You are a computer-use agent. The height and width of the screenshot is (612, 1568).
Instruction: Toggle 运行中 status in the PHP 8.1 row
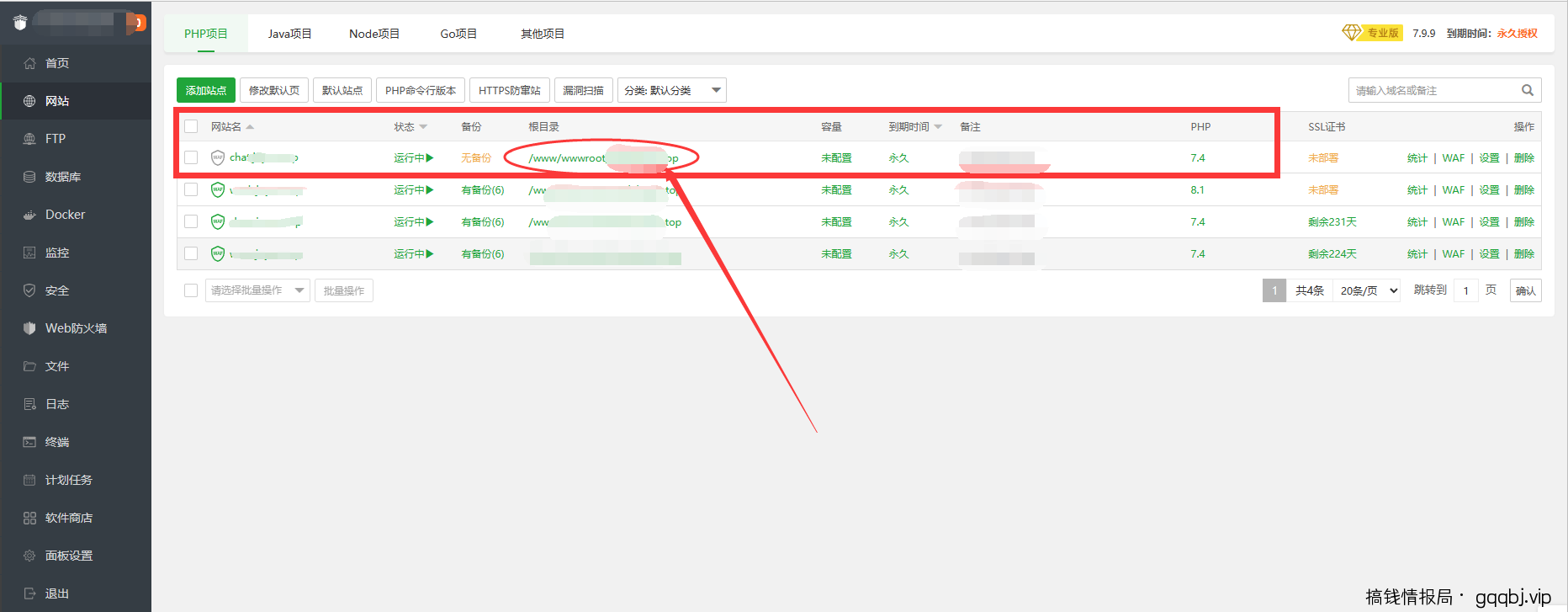coord(414,189)
